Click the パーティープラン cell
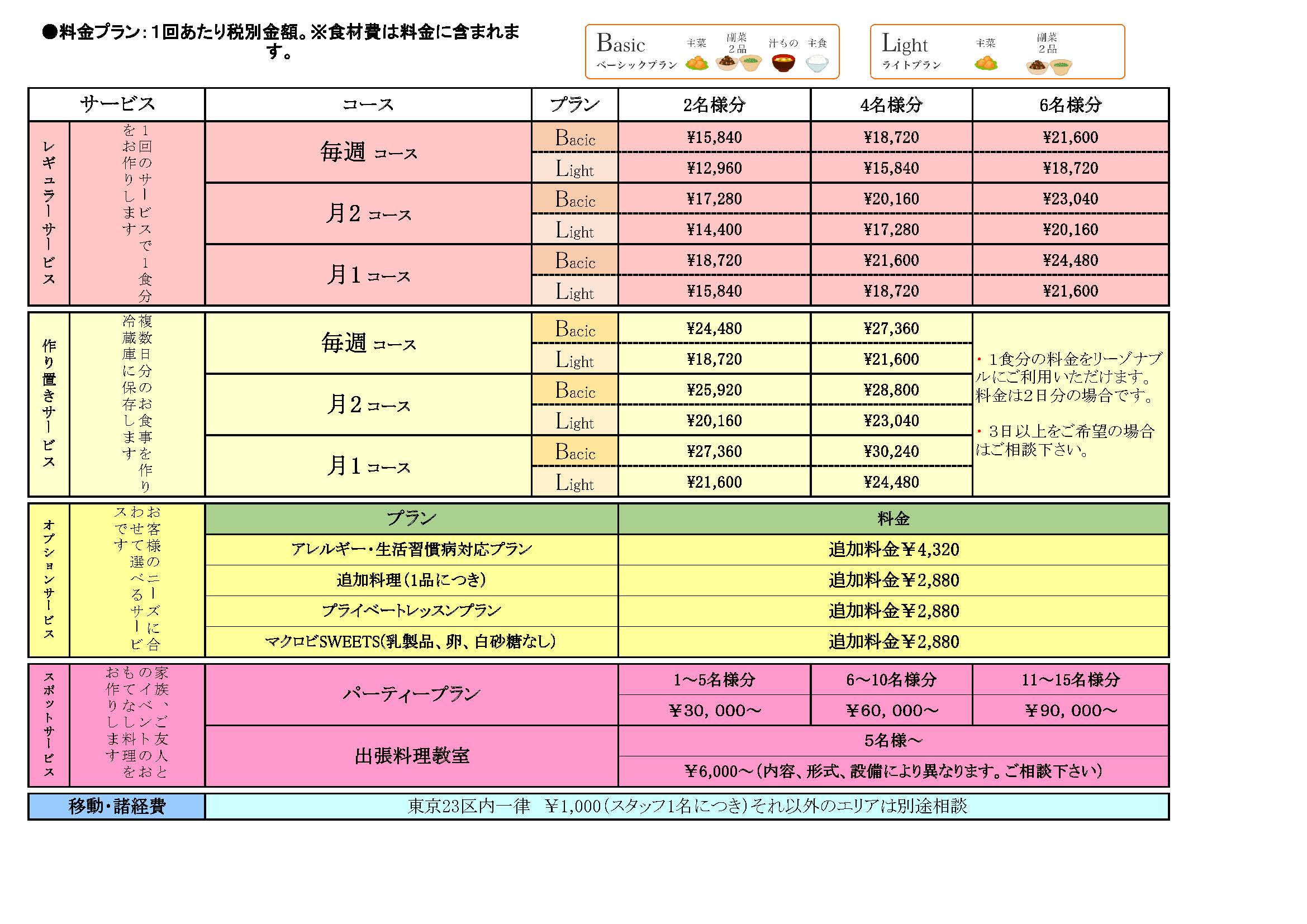This screenshot has height=924, width=1307. coord(411,694)
